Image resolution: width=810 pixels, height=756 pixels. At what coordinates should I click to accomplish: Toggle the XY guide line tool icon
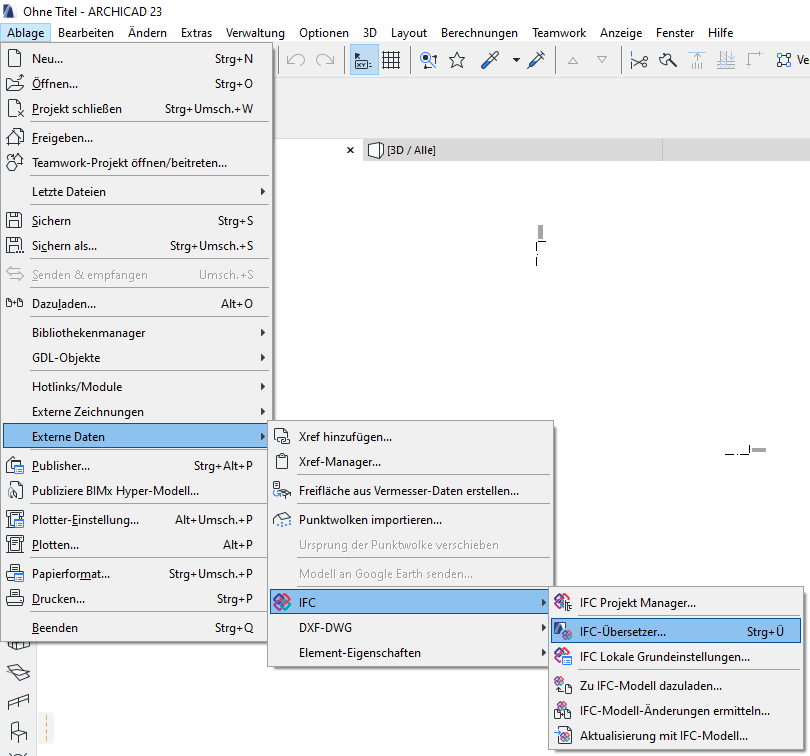click(364, 60)
